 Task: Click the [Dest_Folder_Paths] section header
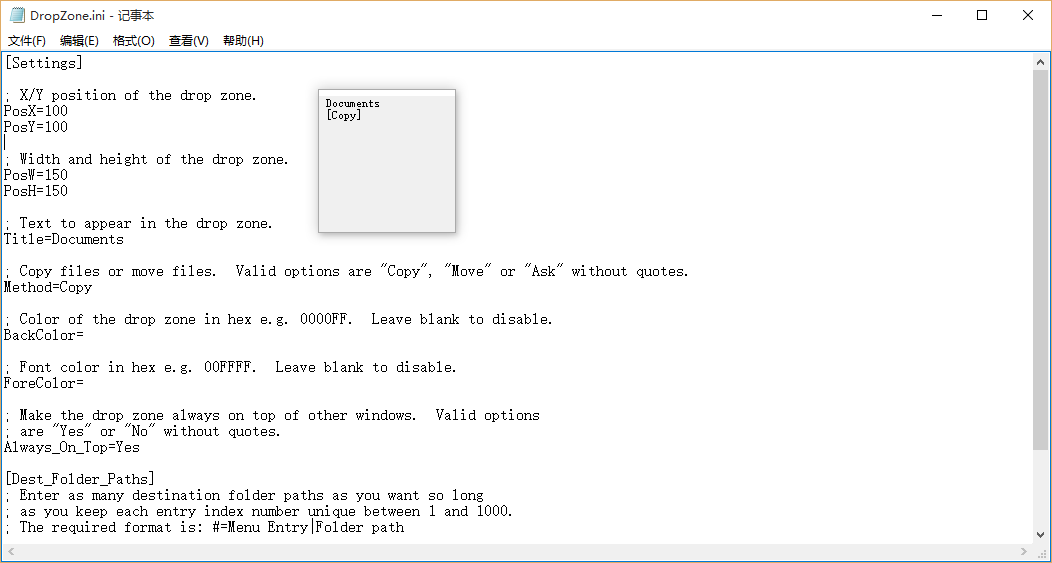click(x=80, y=479)
